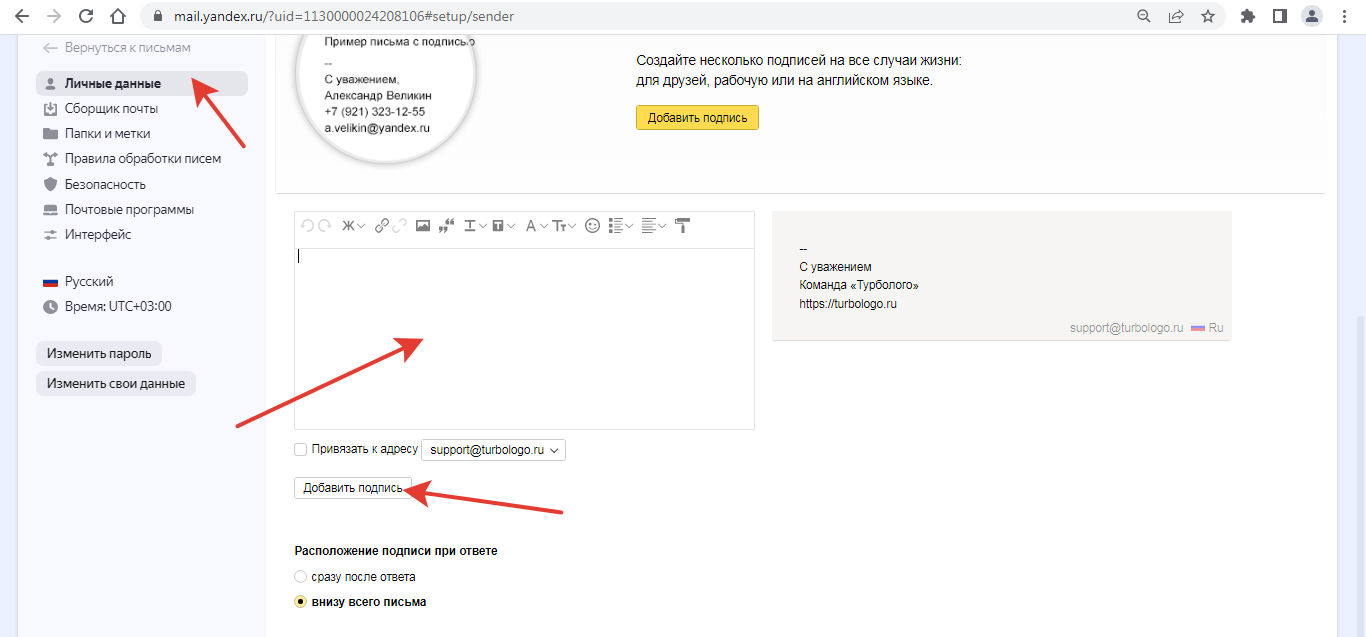Open the emoji smiley picker
Screen dimensions: 1366x637
point(592,226)
